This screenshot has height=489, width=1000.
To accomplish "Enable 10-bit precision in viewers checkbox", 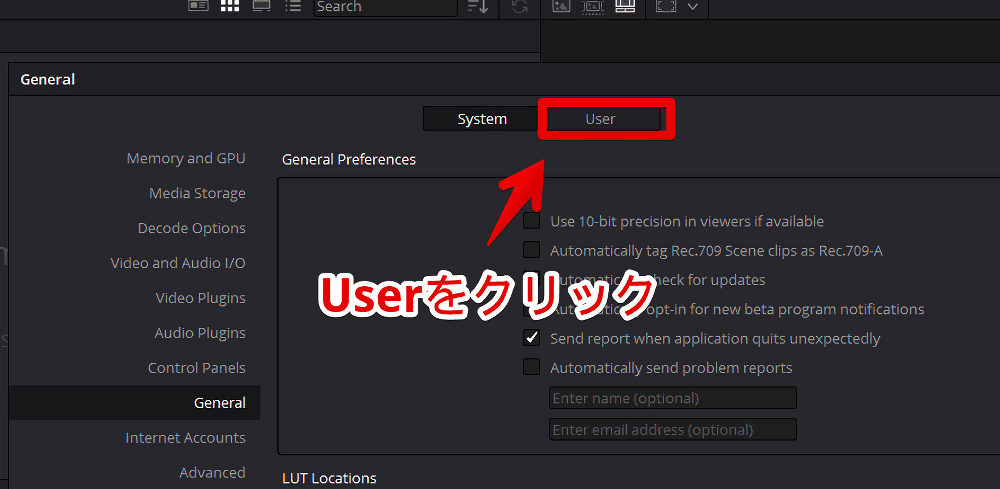I will coord(531,221).
